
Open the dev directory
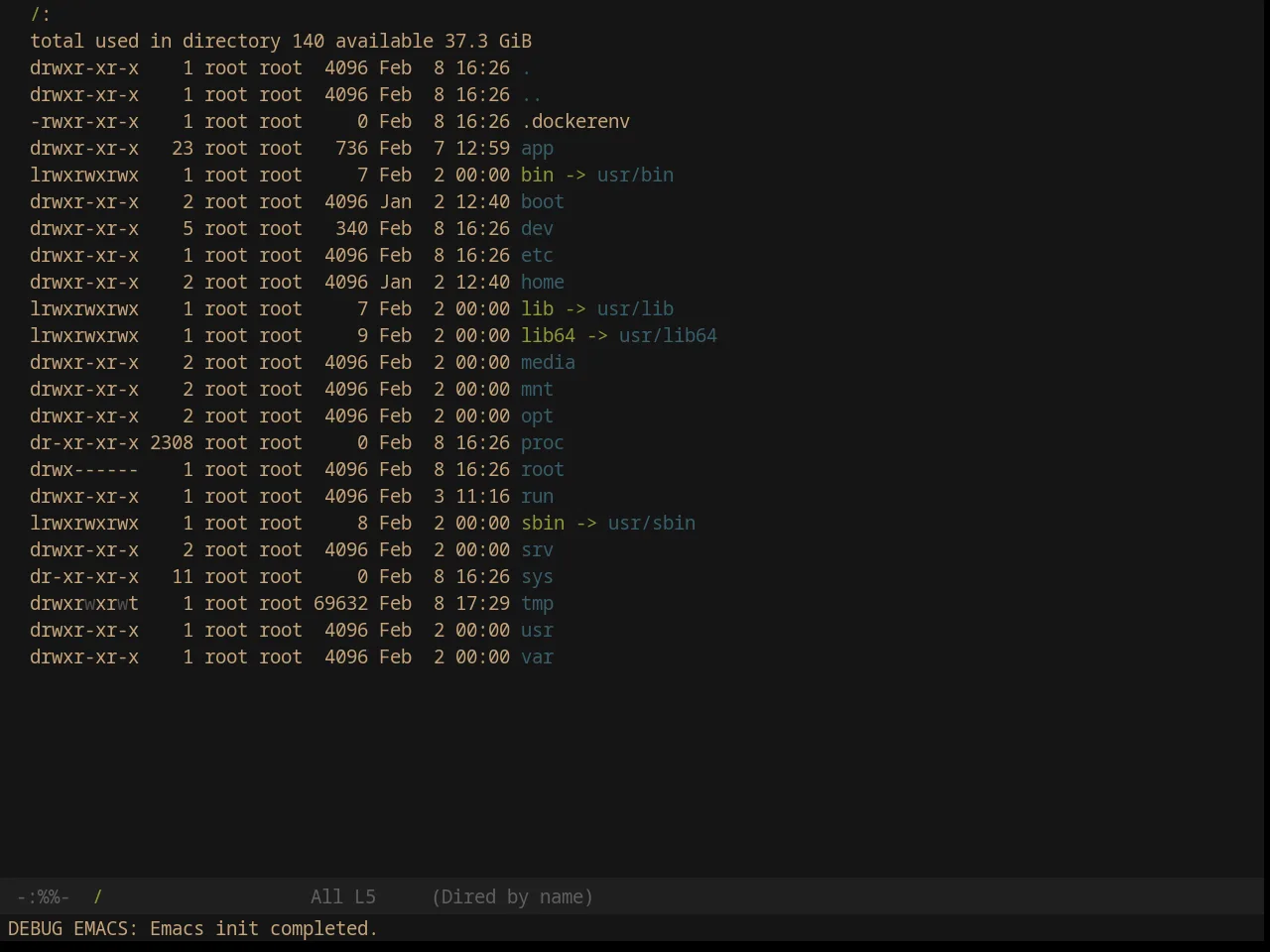(537, 229)
